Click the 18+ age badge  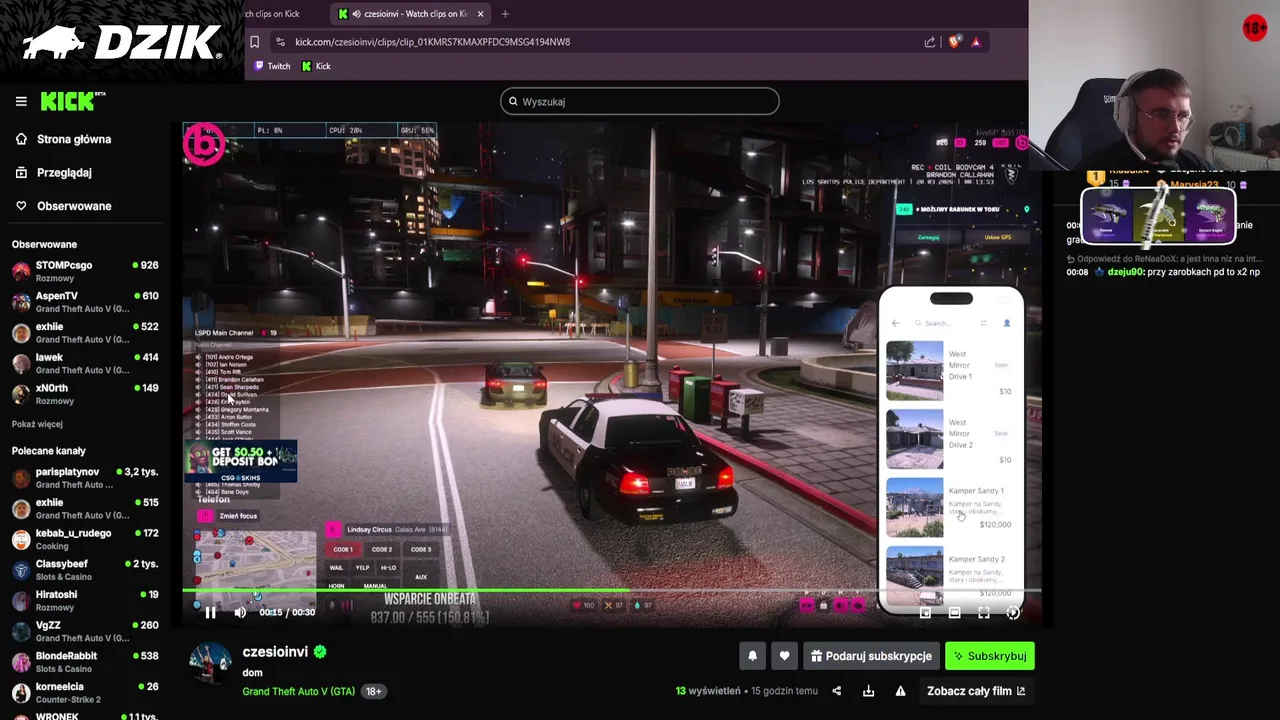point(373,691)
